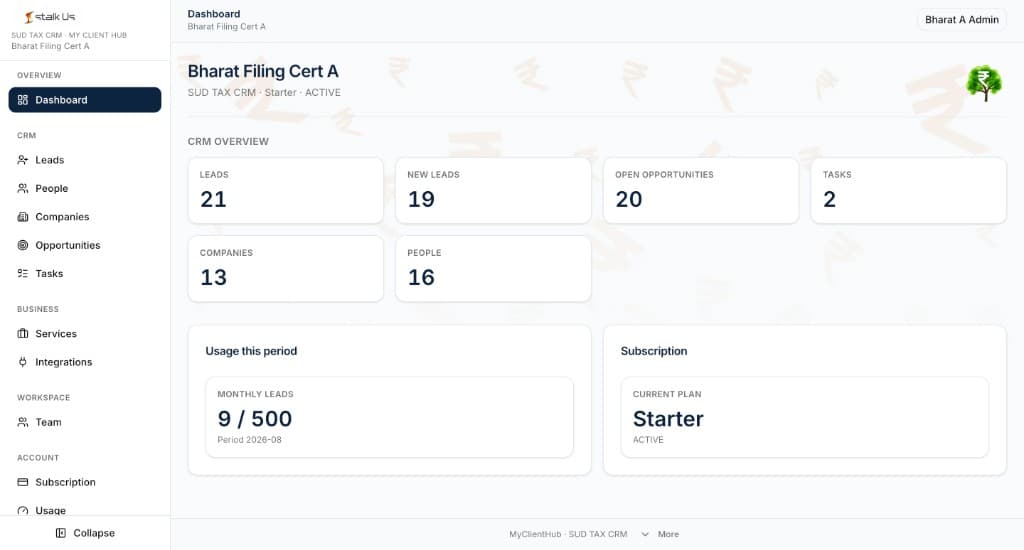Click the Monthly Leads 9 / 500 value
Viewport: 1024px width, 550px height.
(255, 419)
